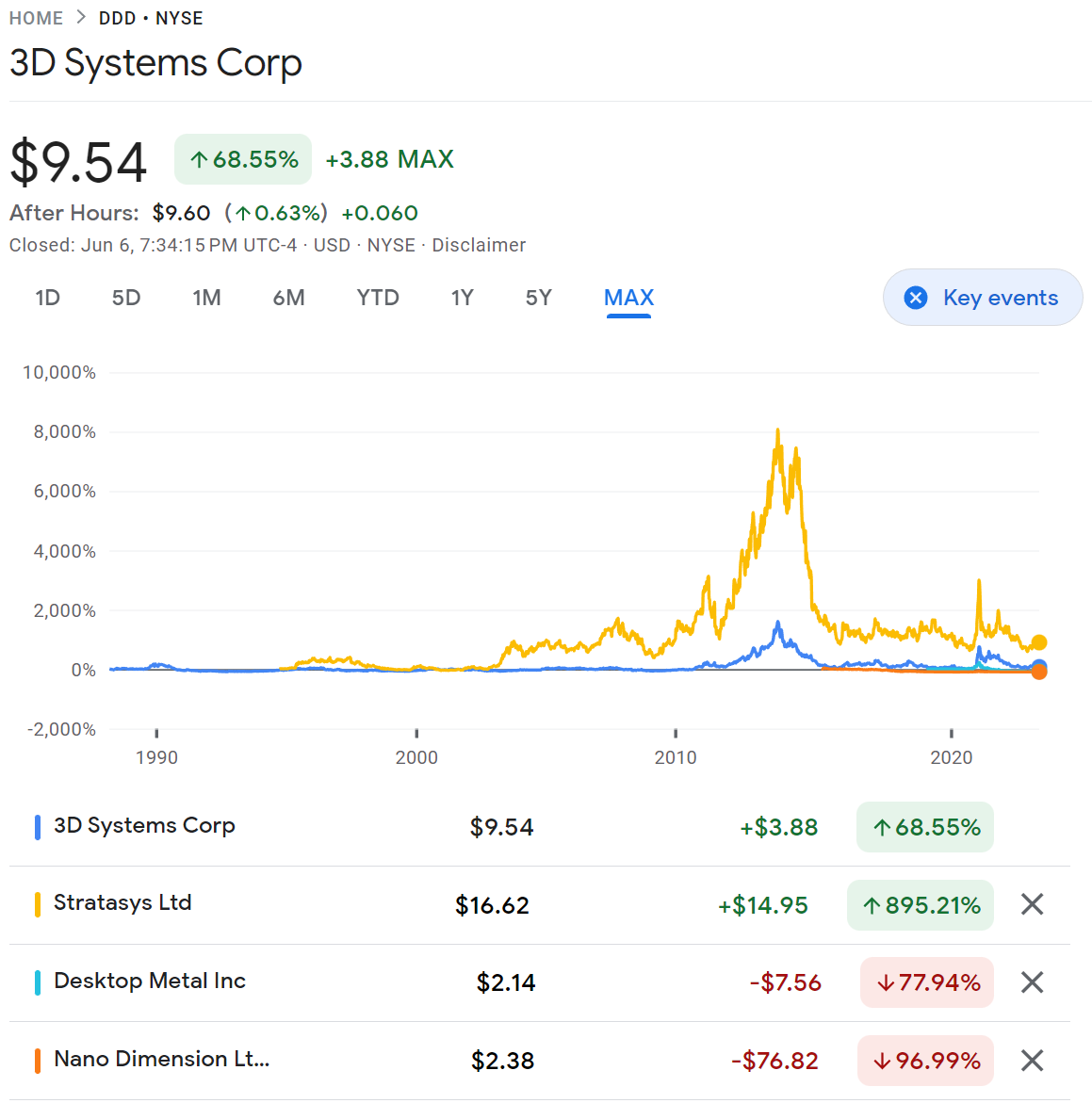Screen dimensions: 1092x1103
Task: Click the 2010 x-axis label
Action: (x=675, y=757)
